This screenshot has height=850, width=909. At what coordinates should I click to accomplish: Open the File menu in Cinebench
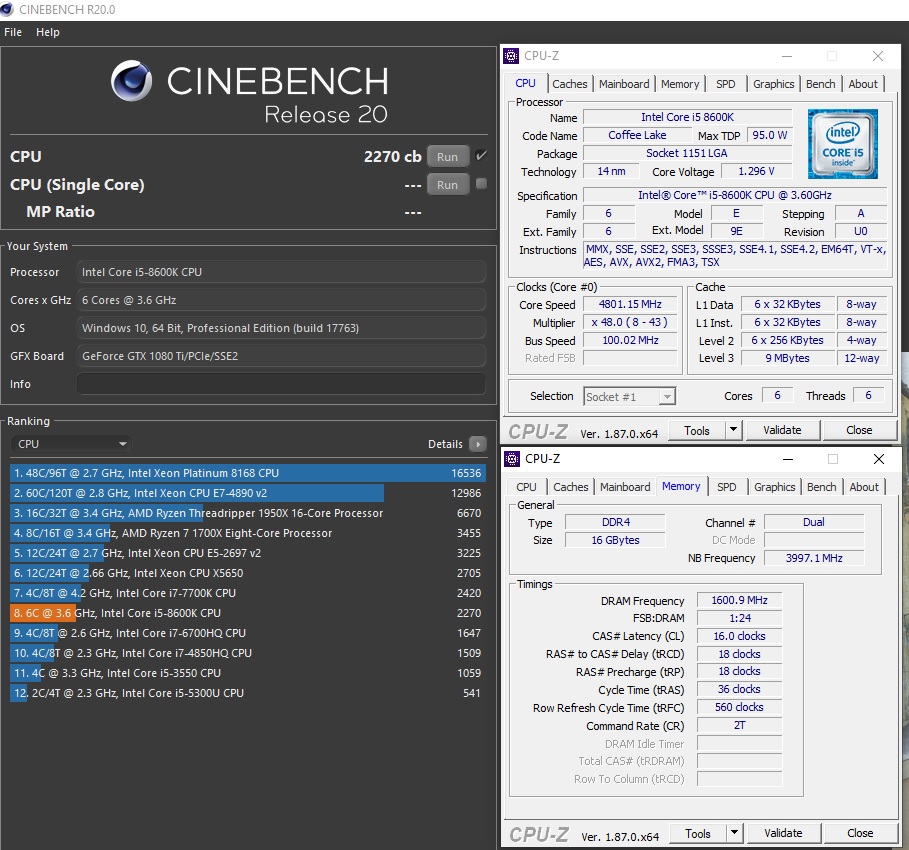click(x=13, y=32)
